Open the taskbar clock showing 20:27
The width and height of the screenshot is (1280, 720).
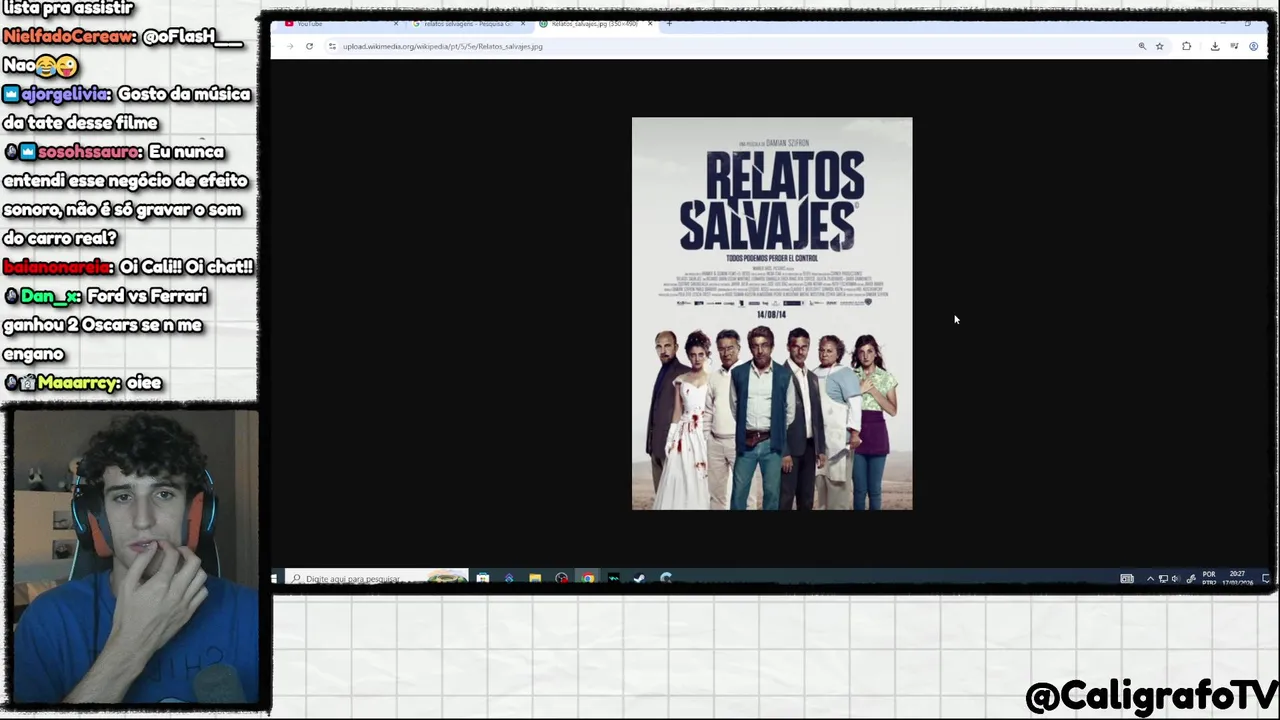point(1238,578)
